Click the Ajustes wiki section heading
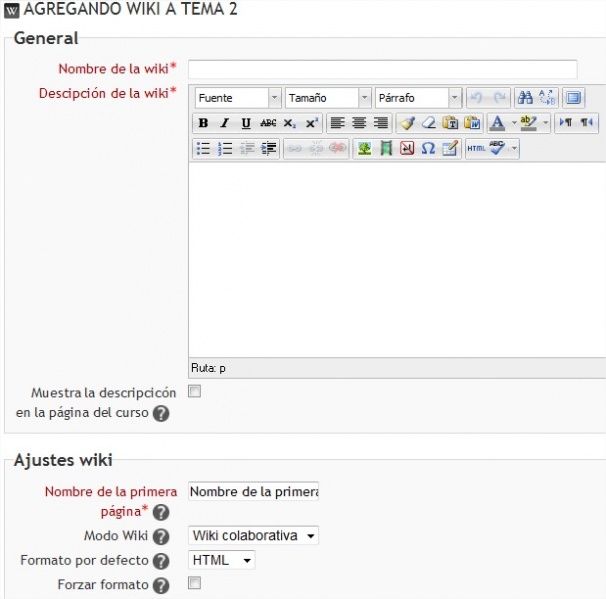Viewport: 606px width, 599px height. pos(63,460)
